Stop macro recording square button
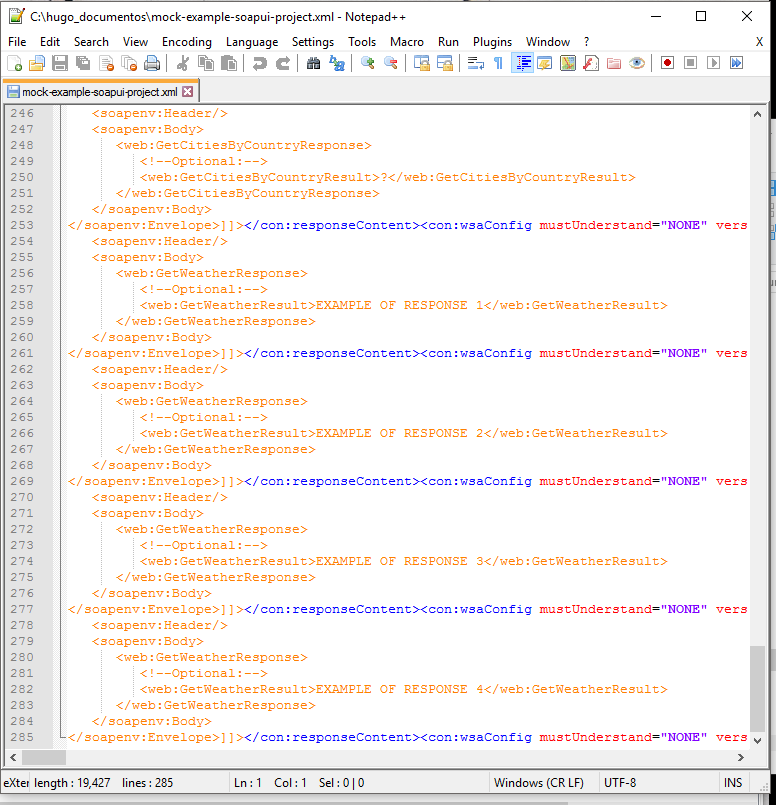 [690, 63]
